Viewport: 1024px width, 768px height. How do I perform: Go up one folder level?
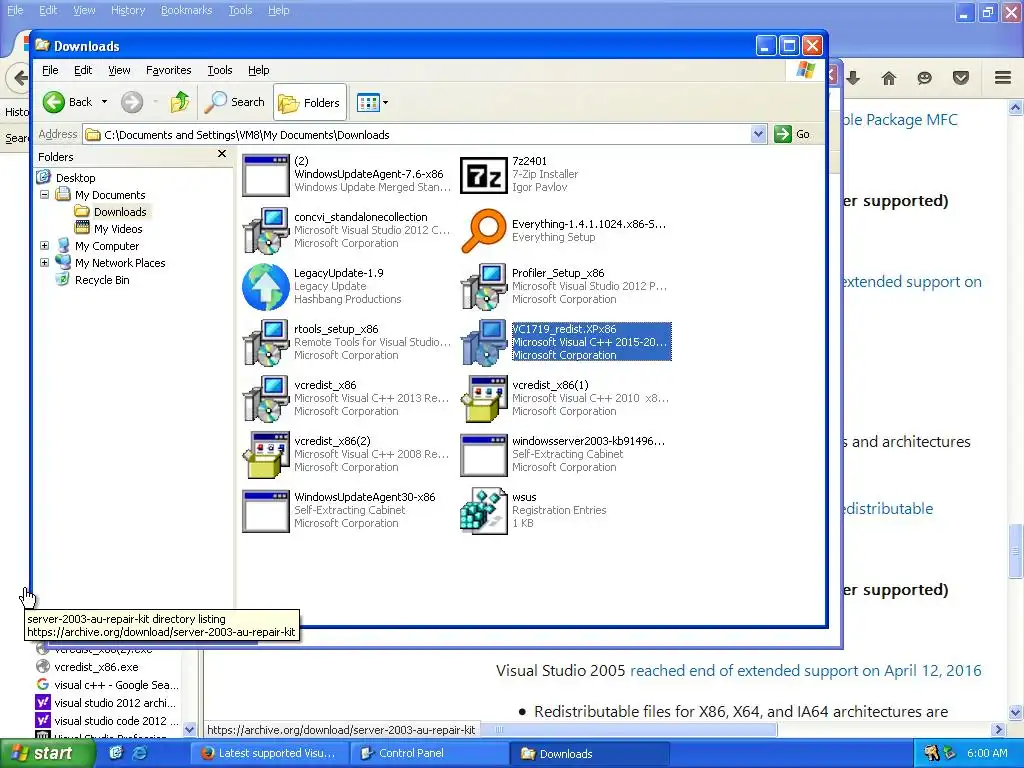point(180,102)
